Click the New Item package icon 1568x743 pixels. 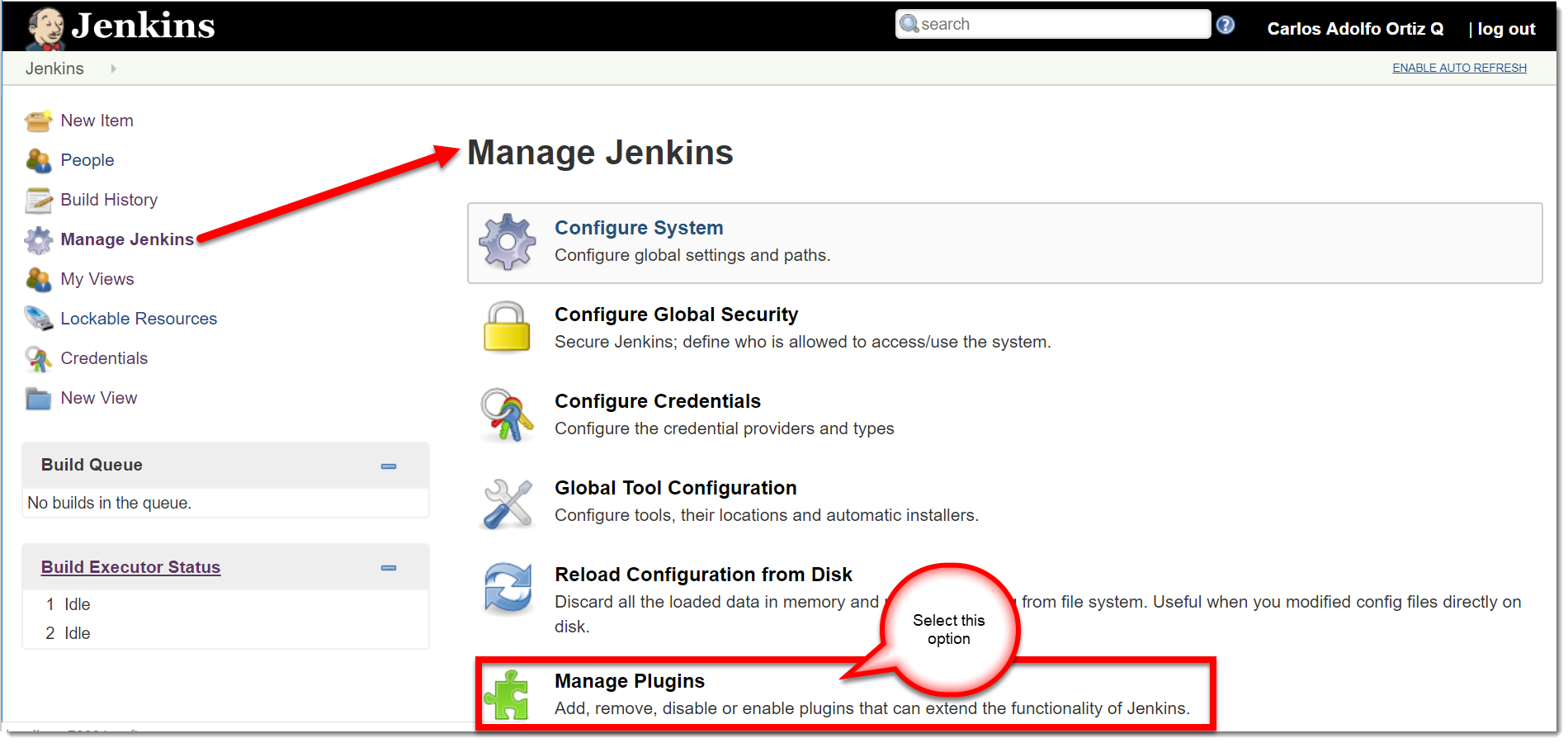pos(39,121)
